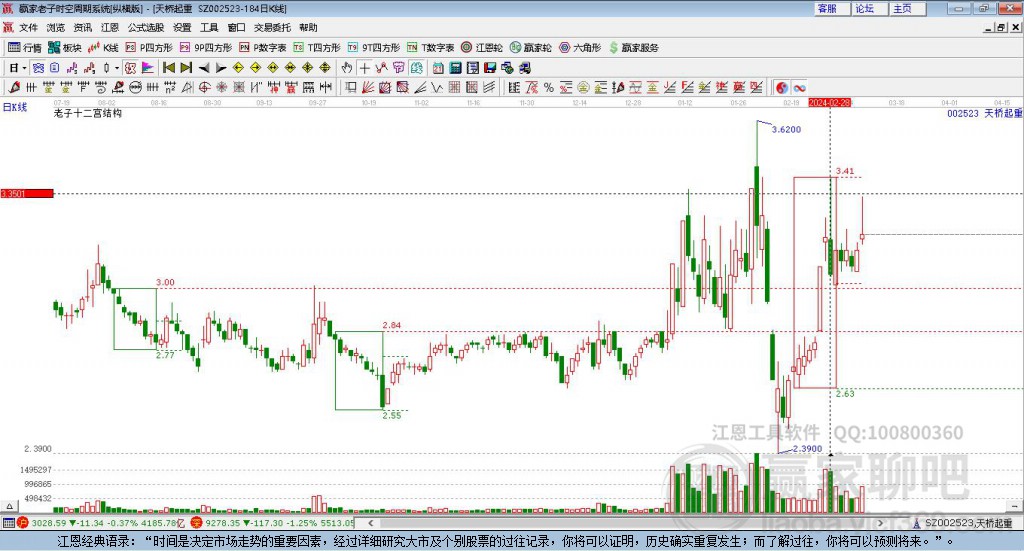Viewport: 1024px width, 551px height.
Task: Open the 江恩轮 Gann wheel
Action: 482,48
